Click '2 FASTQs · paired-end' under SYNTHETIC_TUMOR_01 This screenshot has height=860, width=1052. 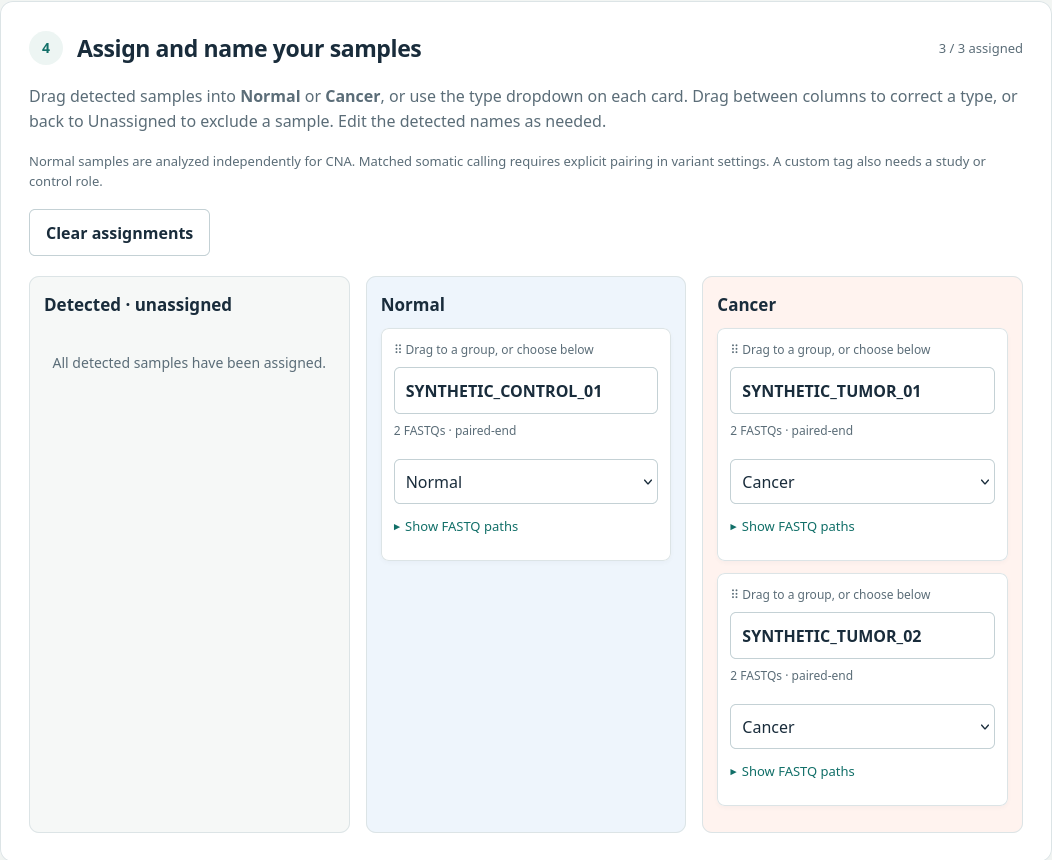click(x=792, y=431)
